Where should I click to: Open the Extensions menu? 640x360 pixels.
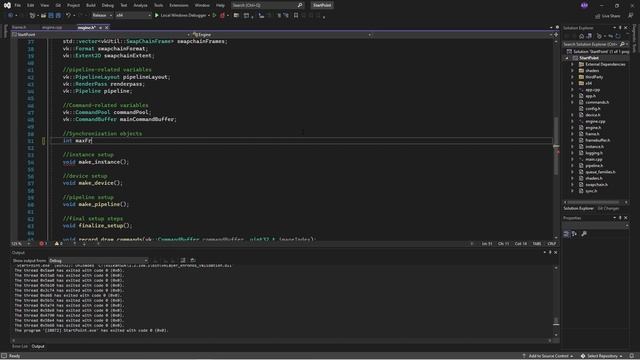coord(179,5)
